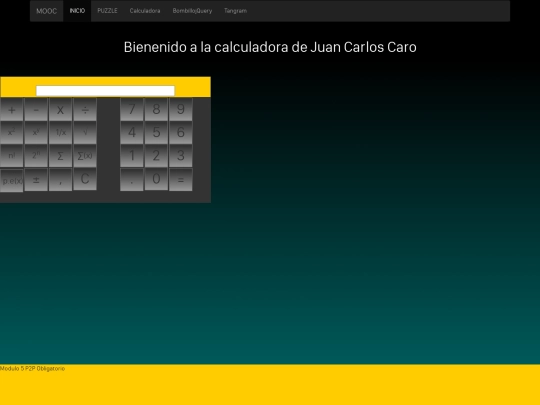
Task: Focus the white calculator display field
Action: (105, 91)
